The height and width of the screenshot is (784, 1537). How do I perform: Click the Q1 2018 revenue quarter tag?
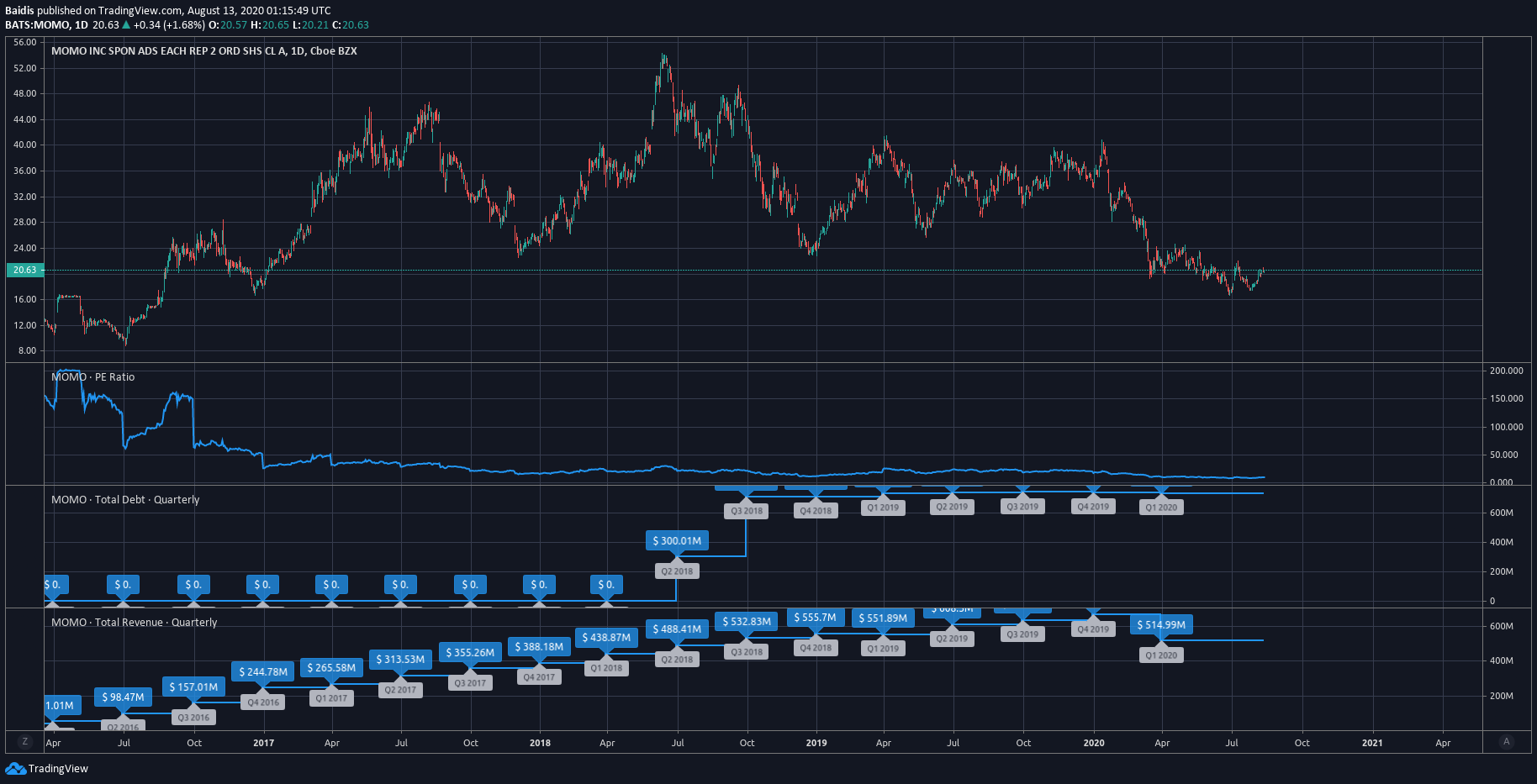(606, 668)
